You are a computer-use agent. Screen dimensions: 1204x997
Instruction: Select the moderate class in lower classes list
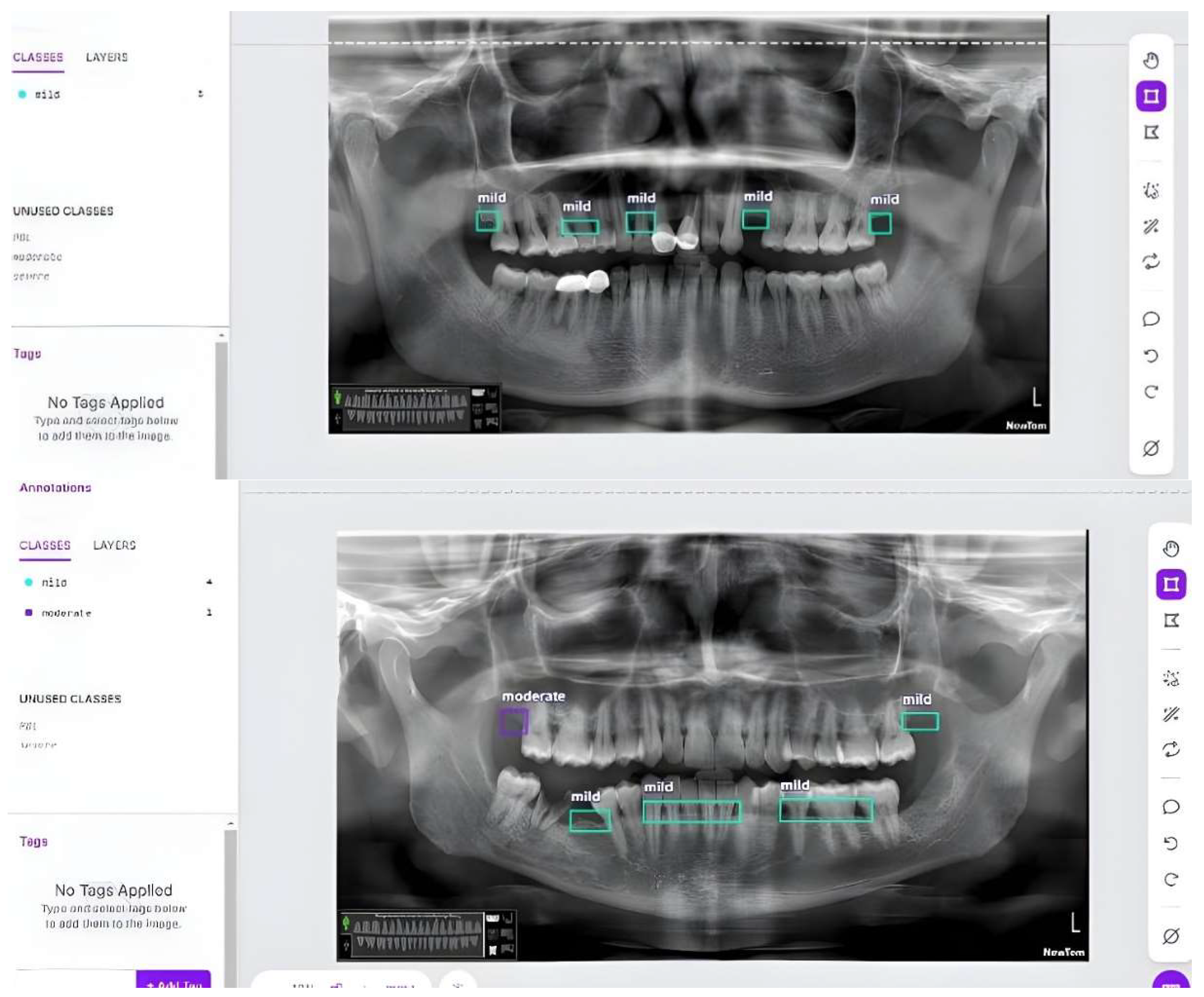[66, 613]
